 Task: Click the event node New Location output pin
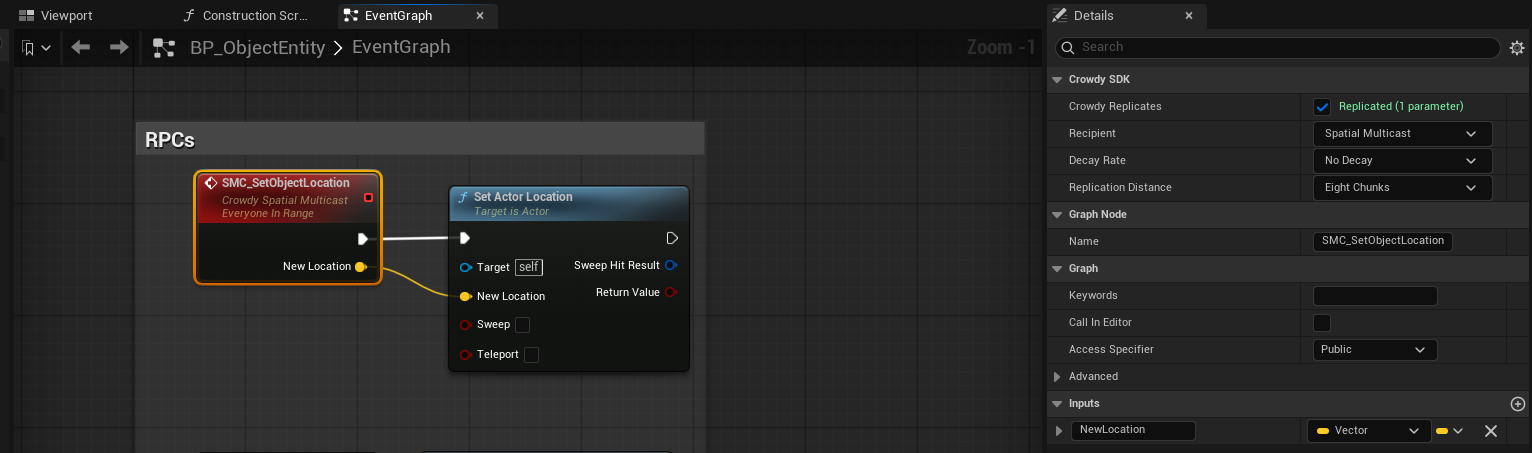coord(360,266)
